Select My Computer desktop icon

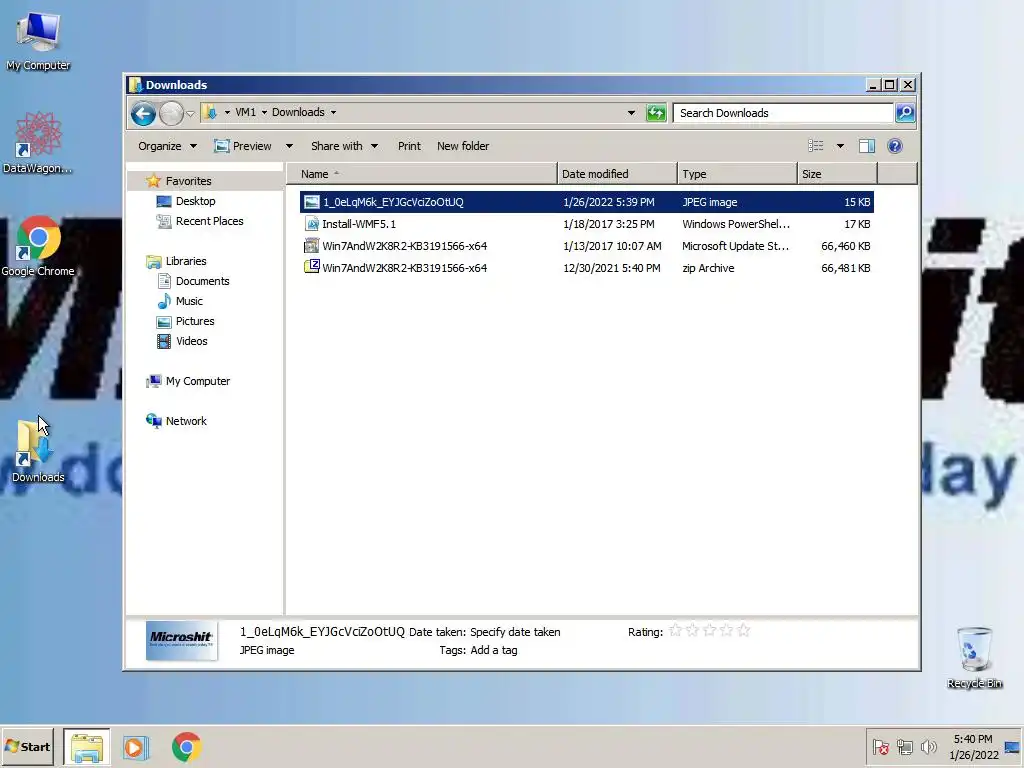38,40
